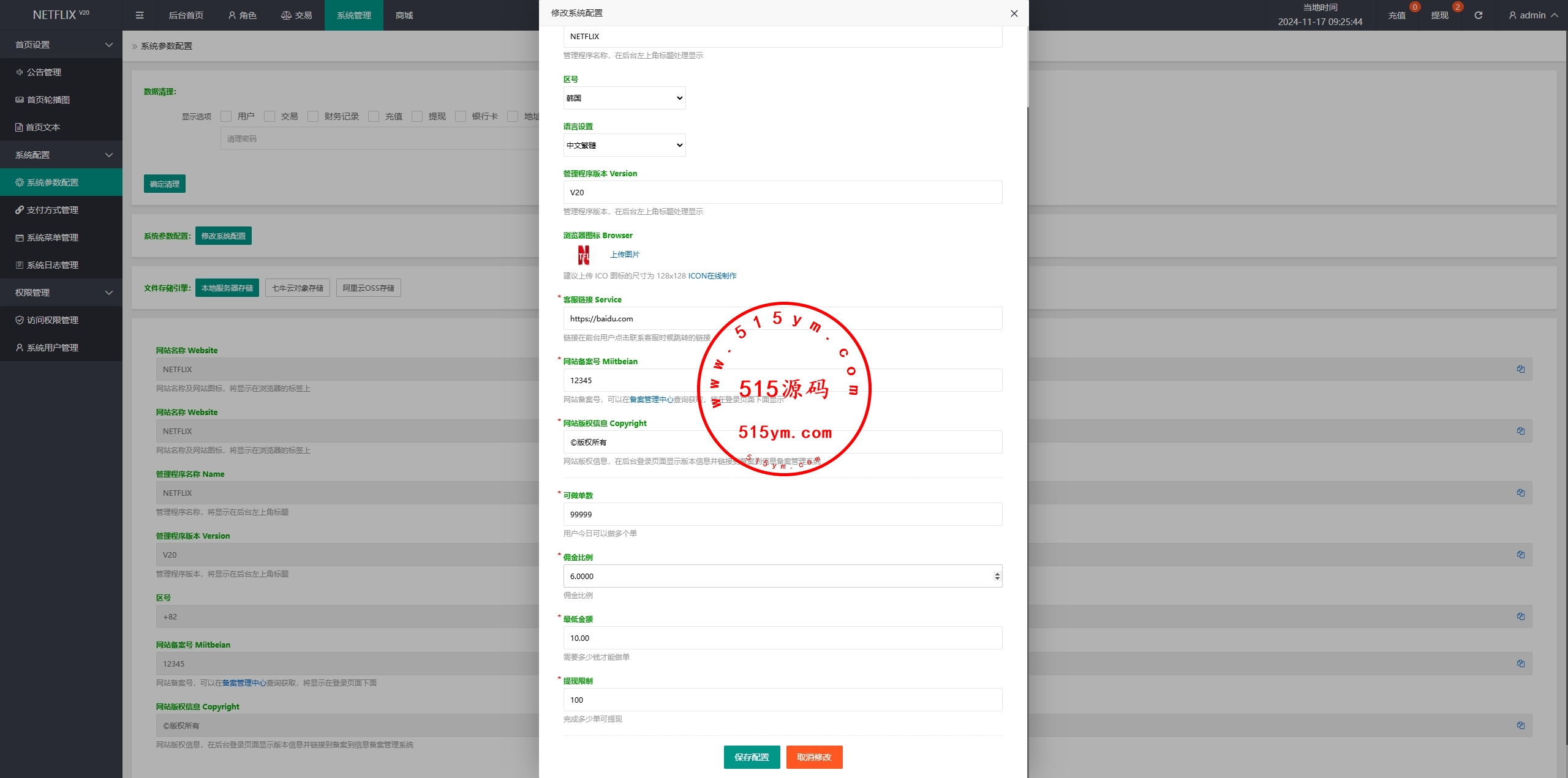
Task: Click the sidebar collapse hamburger icon
Action: 140,15
